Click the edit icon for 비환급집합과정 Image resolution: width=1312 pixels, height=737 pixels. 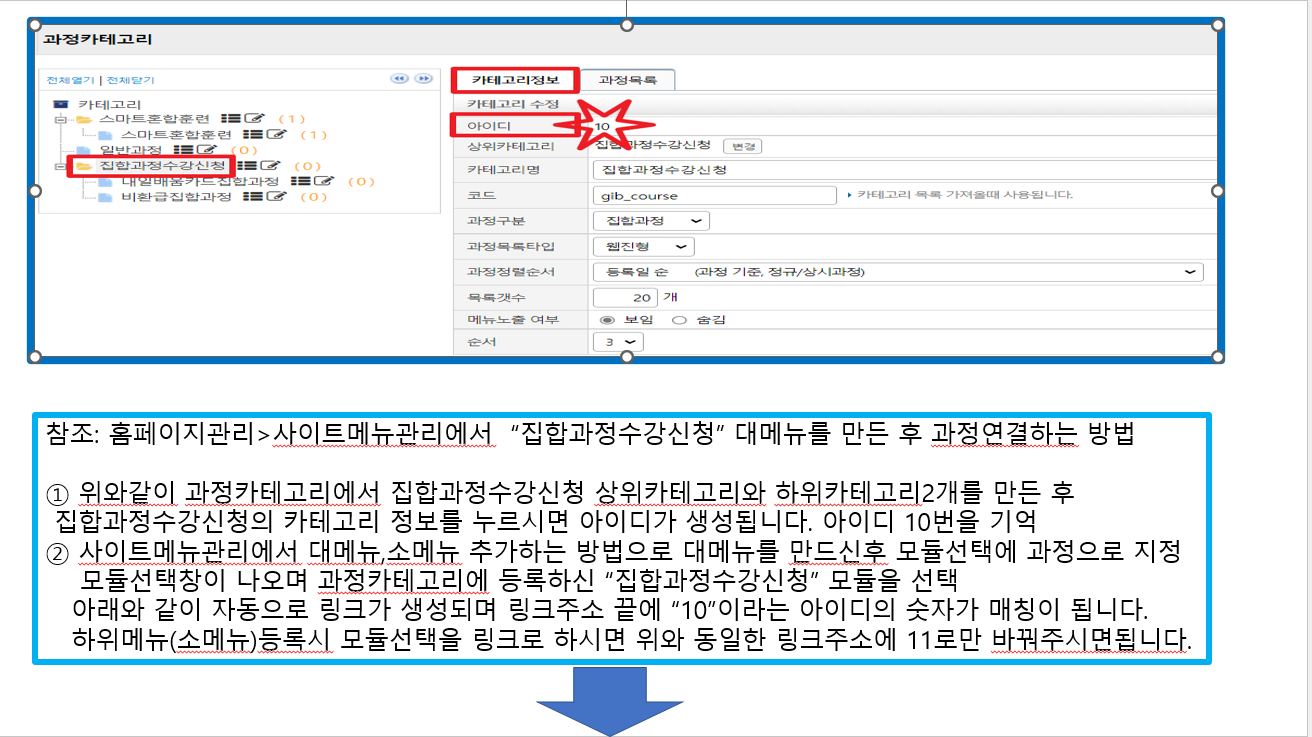click(x=276, y=197)
